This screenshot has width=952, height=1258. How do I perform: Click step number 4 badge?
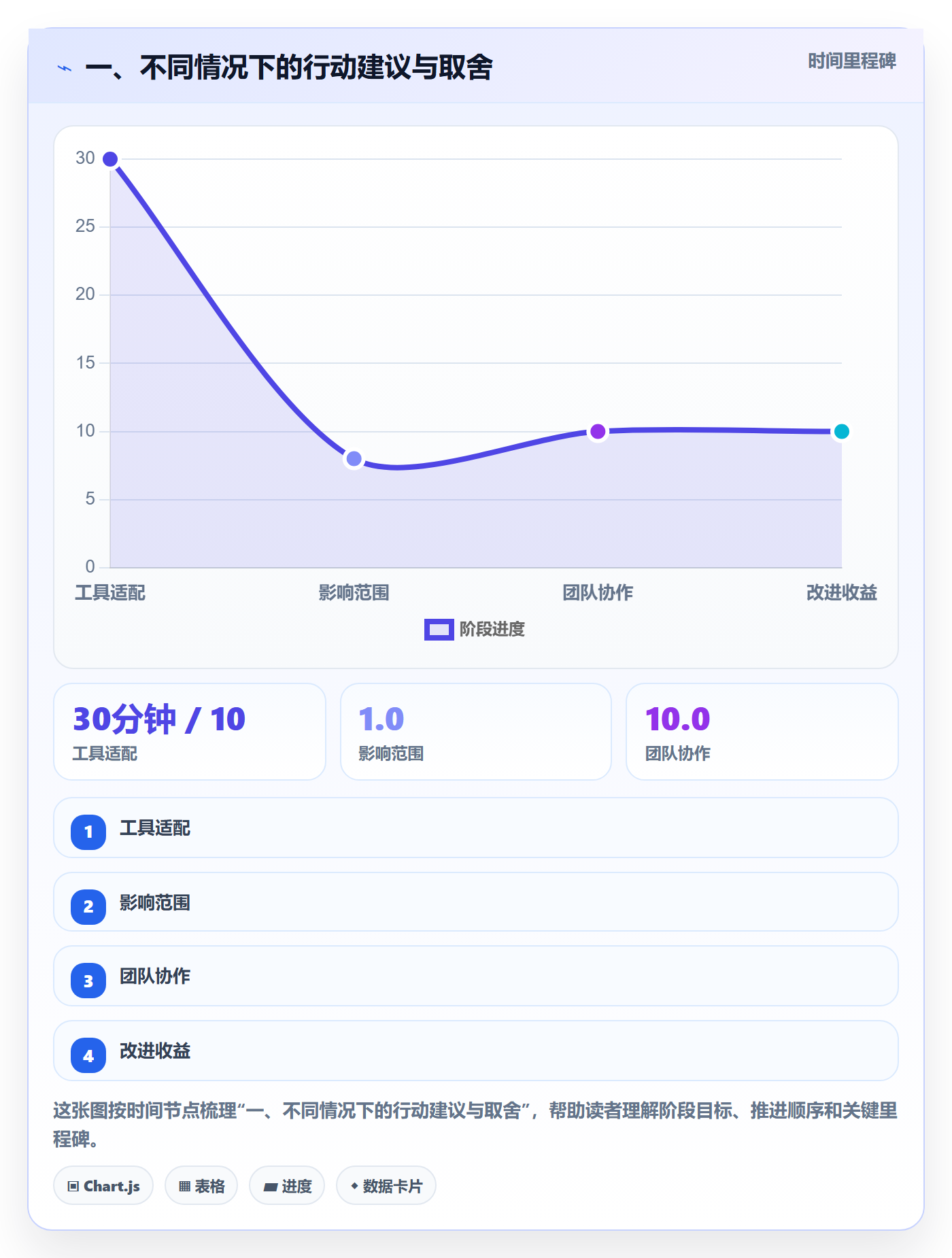pyautogui.click(x=88, y=1055)
